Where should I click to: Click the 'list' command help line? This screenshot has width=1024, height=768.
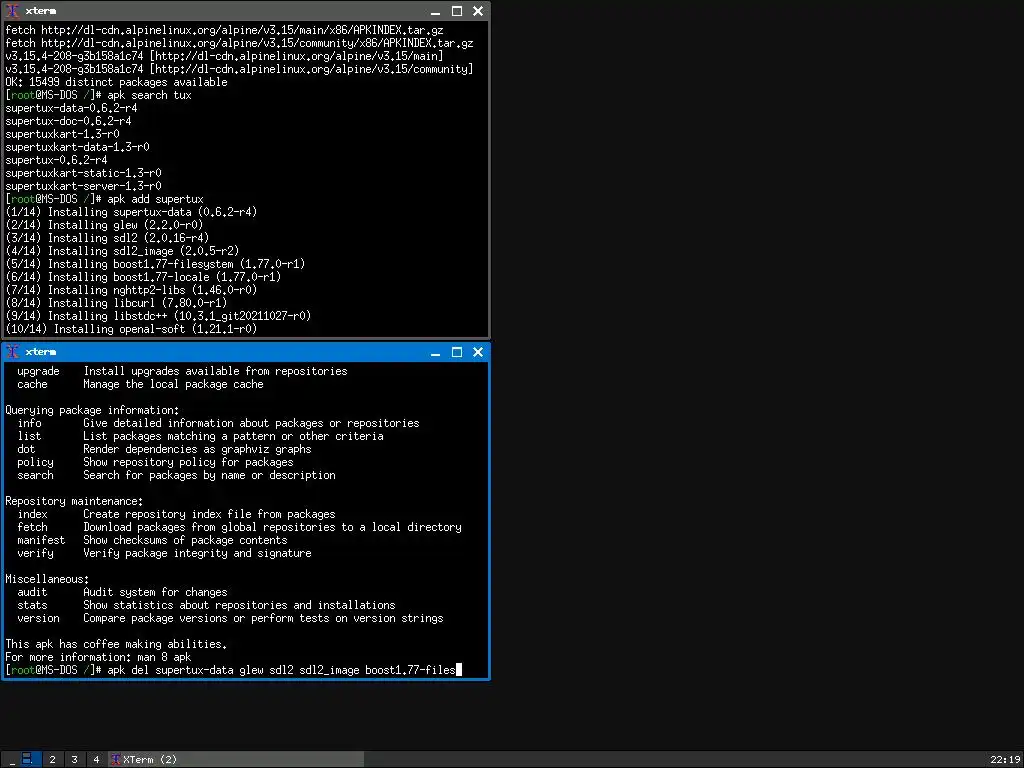point(200,436)
